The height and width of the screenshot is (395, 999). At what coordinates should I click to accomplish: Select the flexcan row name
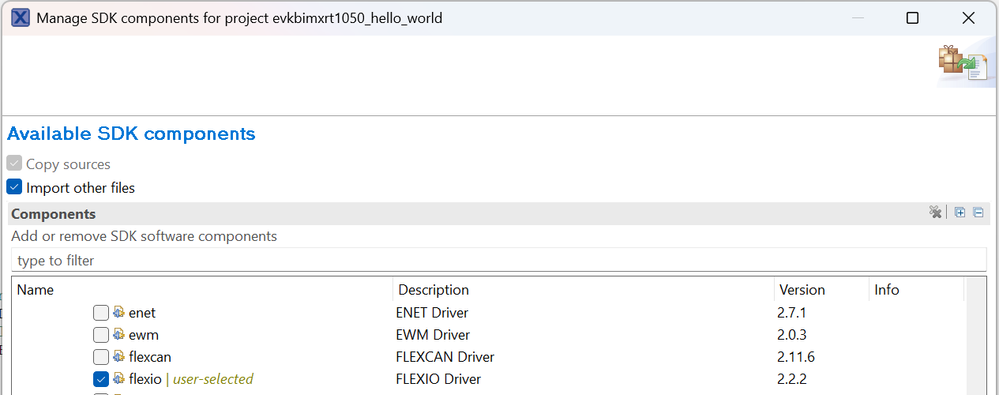150,357
